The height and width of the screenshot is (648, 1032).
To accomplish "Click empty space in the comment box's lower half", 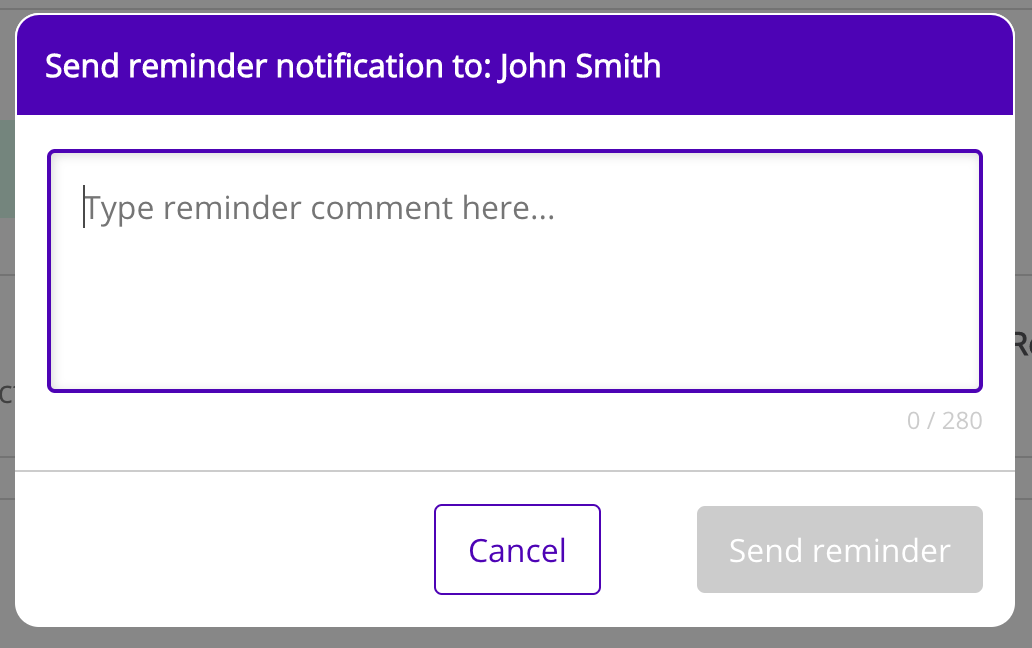I will (x=515, y=330).
